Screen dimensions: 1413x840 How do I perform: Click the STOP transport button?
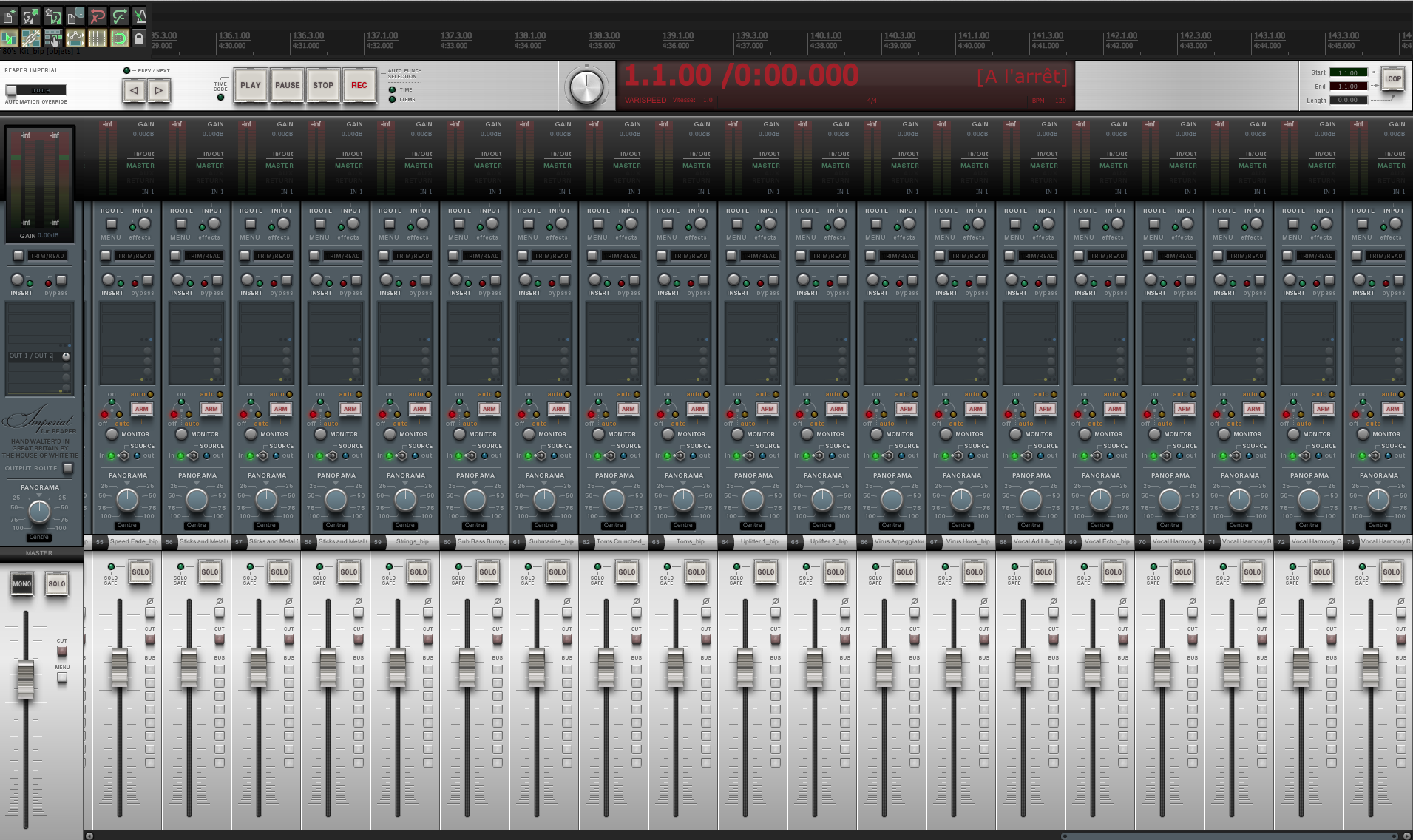(x=323, y=86)
